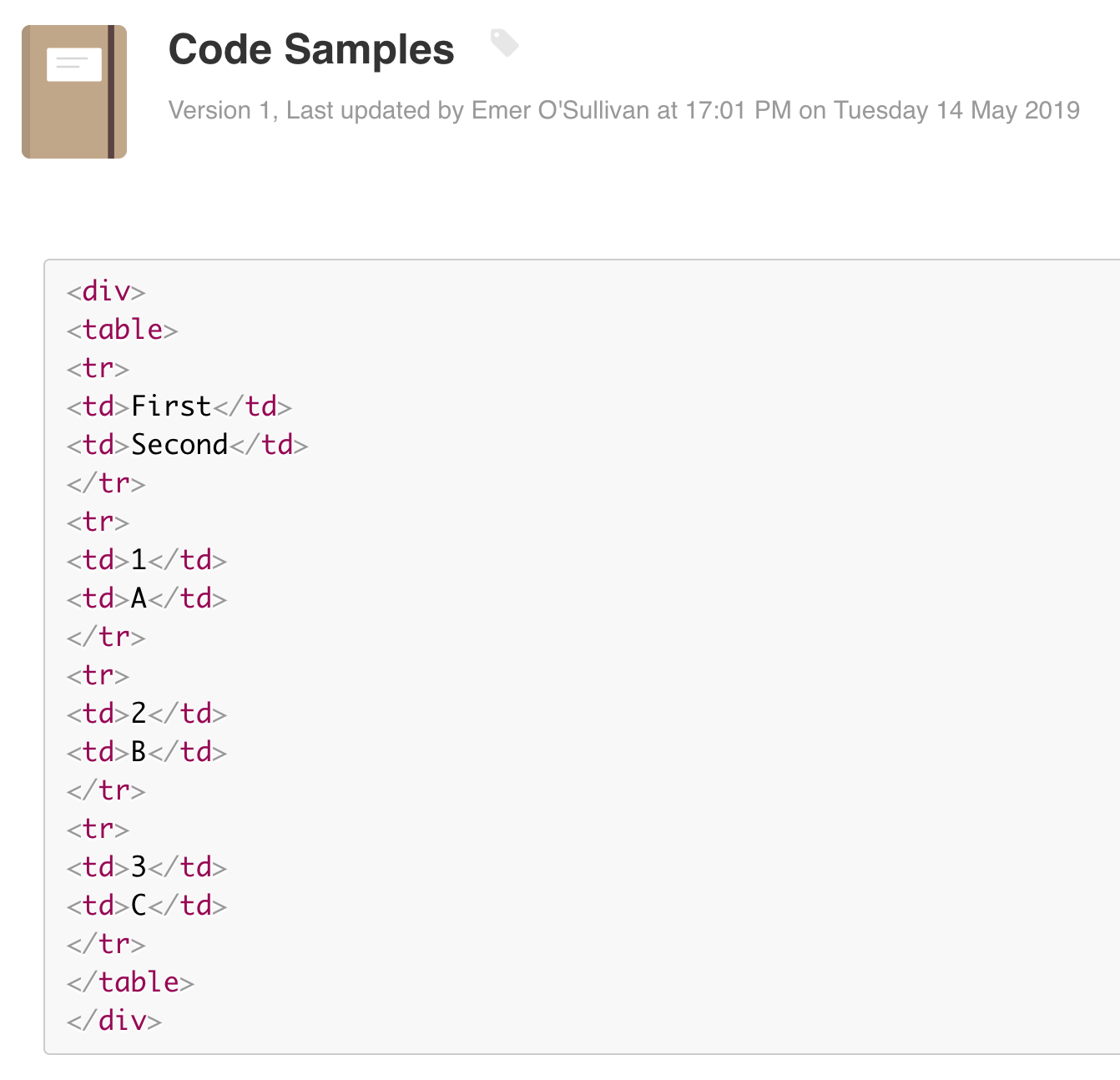Click the closing </table> tag line
Image resolution: width=1120 pixels, height=1080 pixels.
[130, 982]
